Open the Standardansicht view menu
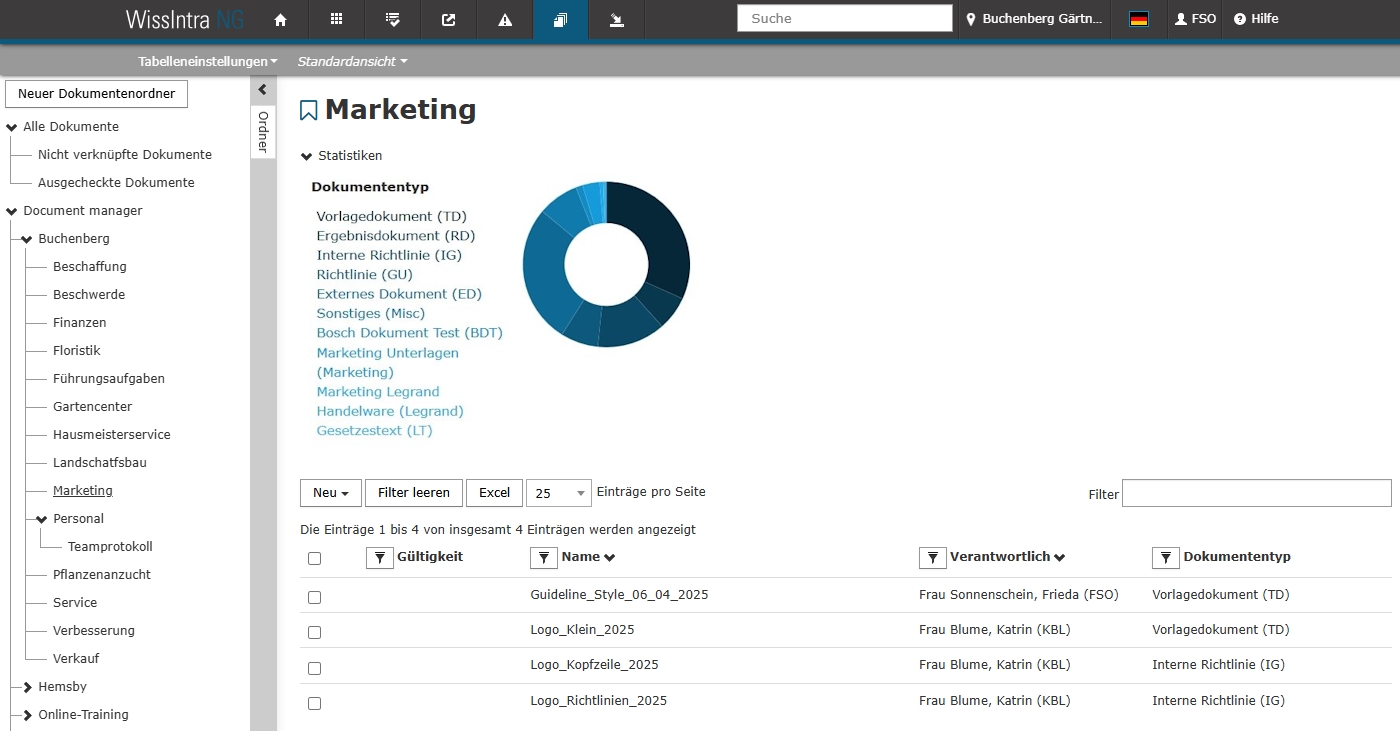This screenshot has width=1400, height=731. tap(352, 61)
